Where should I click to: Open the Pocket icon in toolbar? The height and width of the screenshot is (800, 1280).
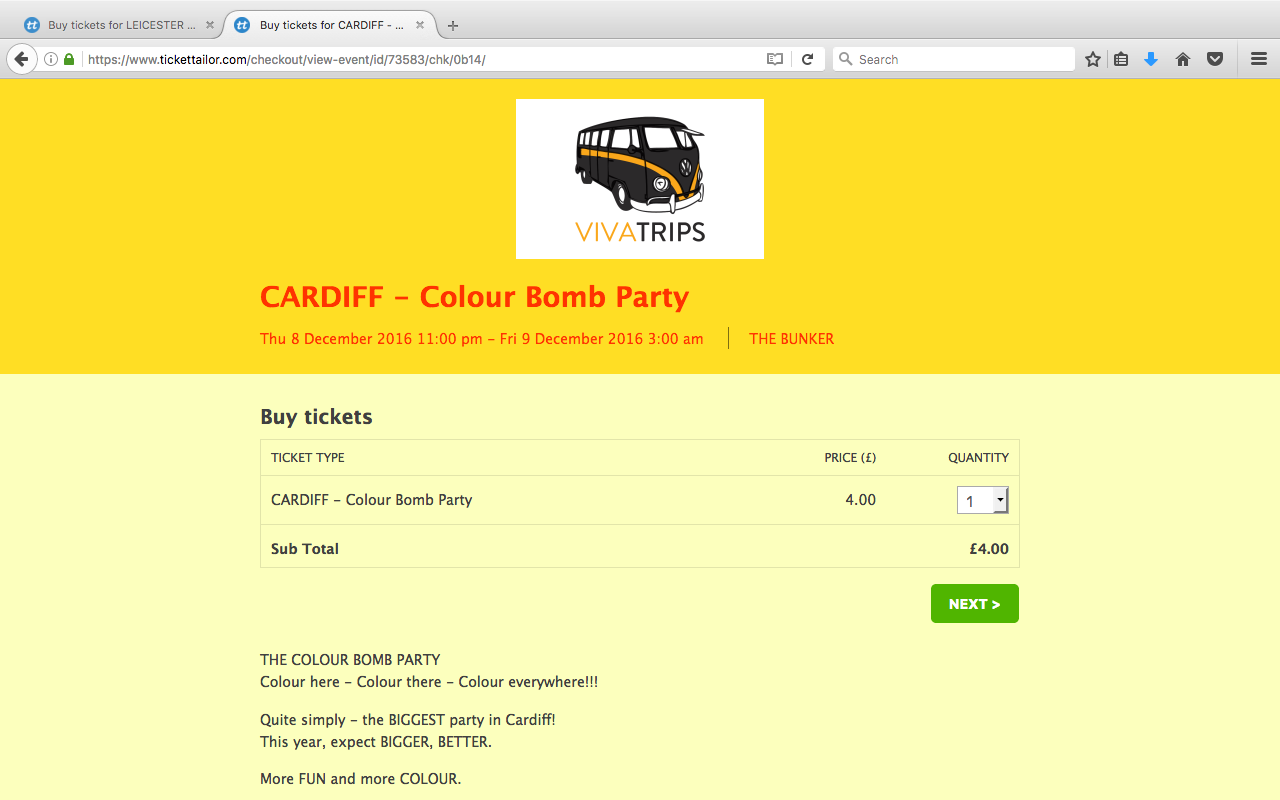(x=1215, y=59)
